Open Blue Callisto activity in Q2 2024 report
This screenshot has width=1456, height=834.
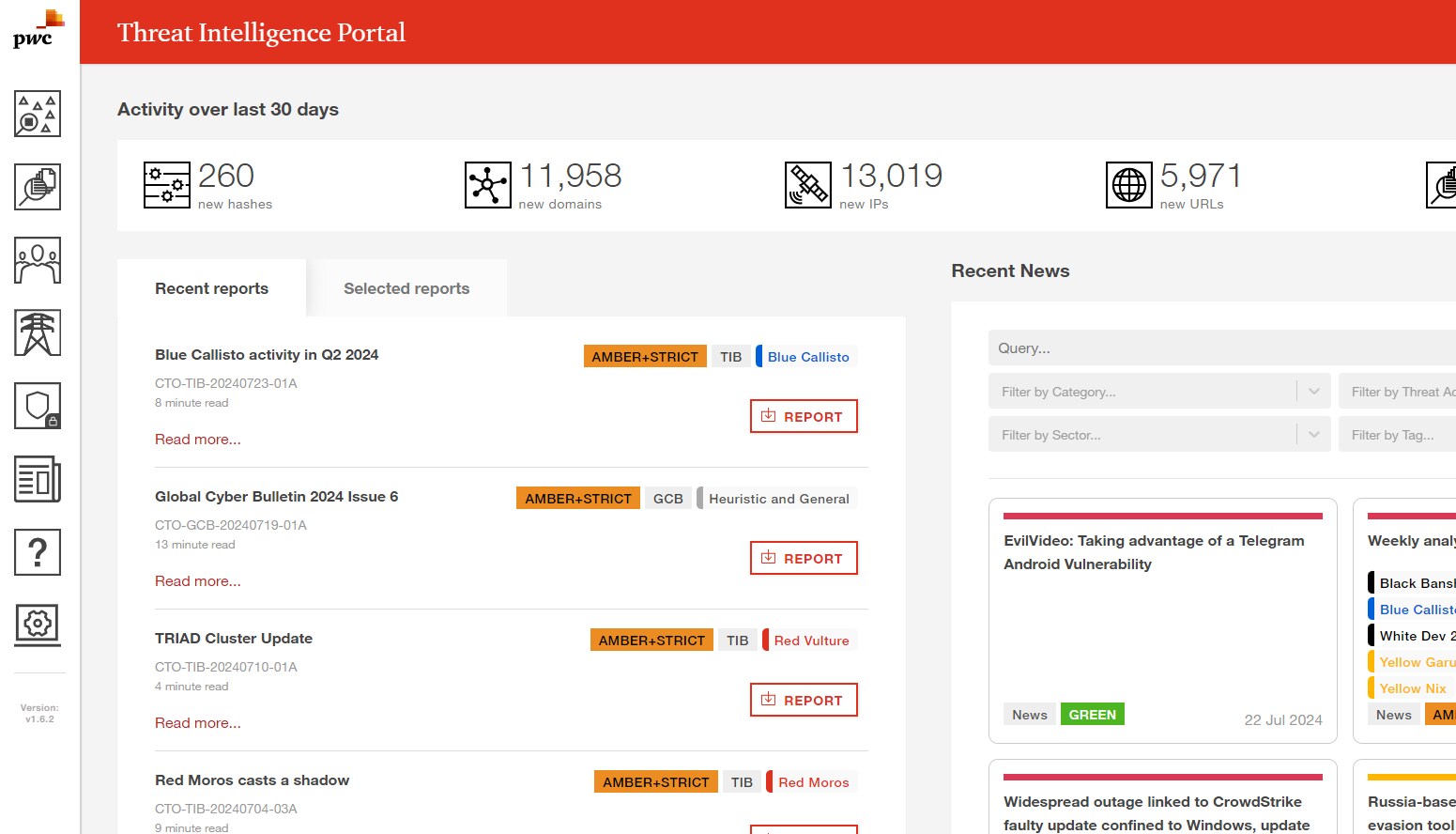coord(267,355)
